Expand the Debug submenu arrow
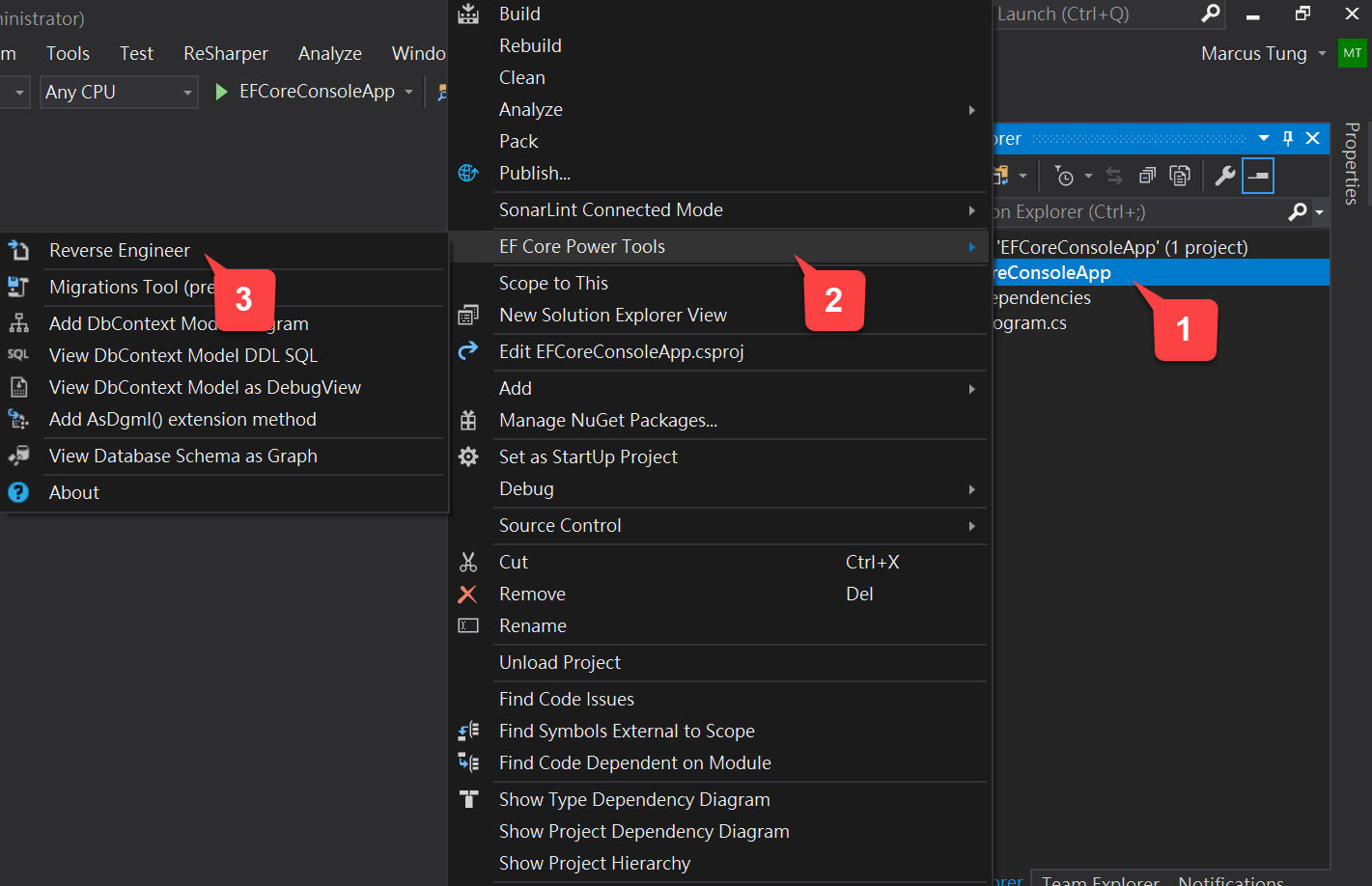The image size is (1372, 886). tap(971, 489)
